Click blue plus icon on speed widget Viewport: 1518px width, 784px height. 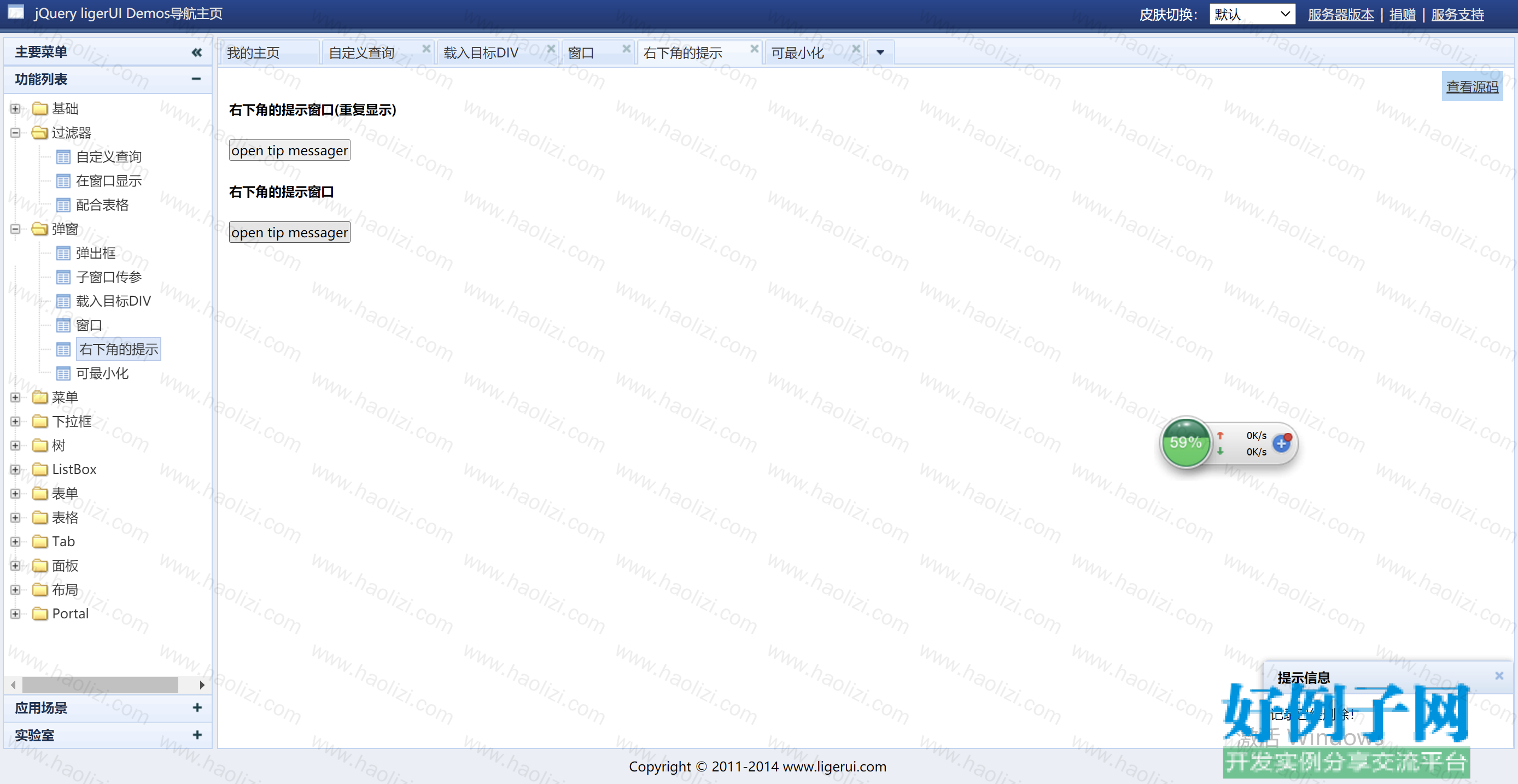click(1282, 443)
